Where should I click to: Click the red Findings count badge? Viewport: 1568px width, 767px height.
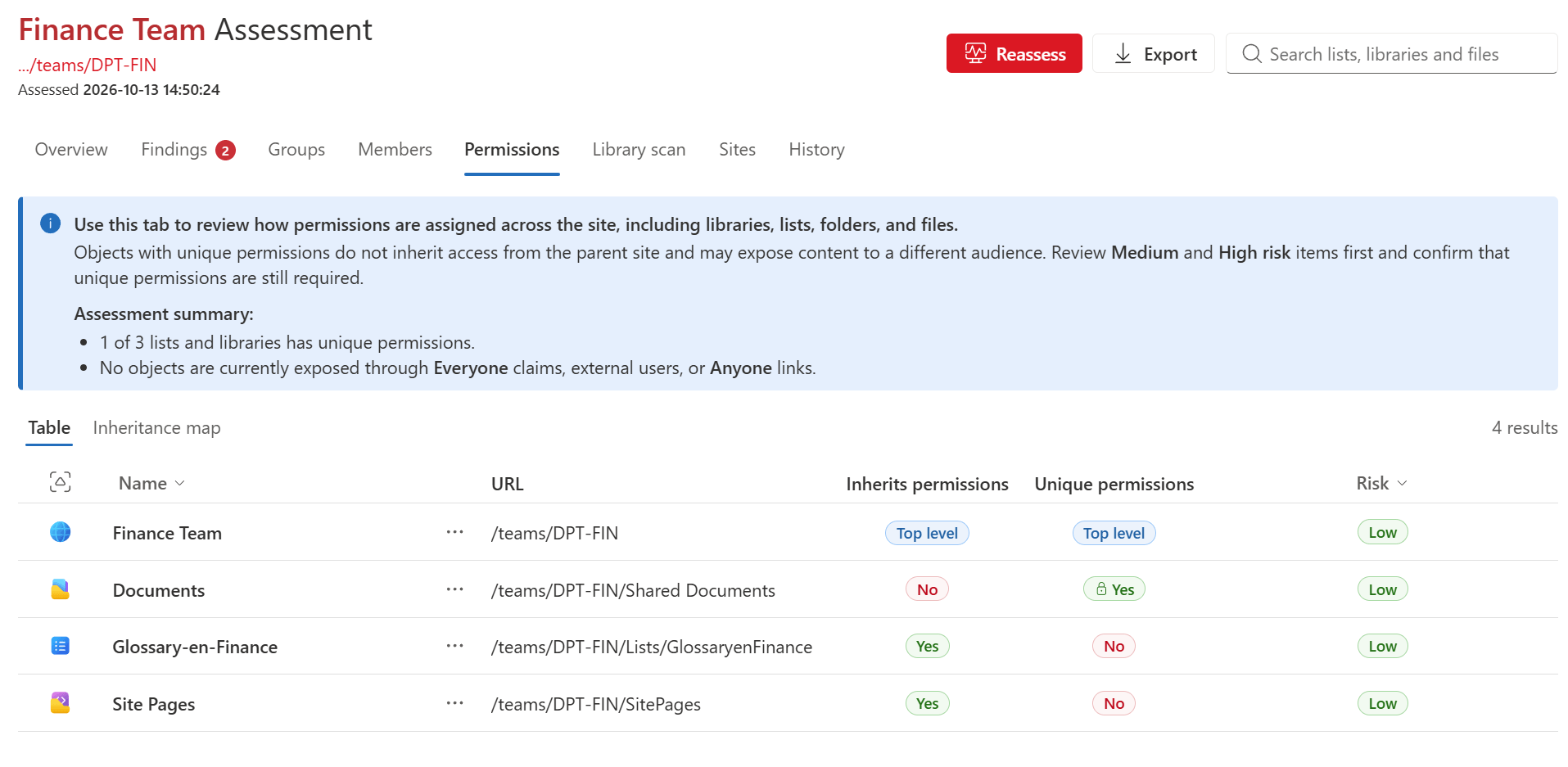(x=225, y=151)
